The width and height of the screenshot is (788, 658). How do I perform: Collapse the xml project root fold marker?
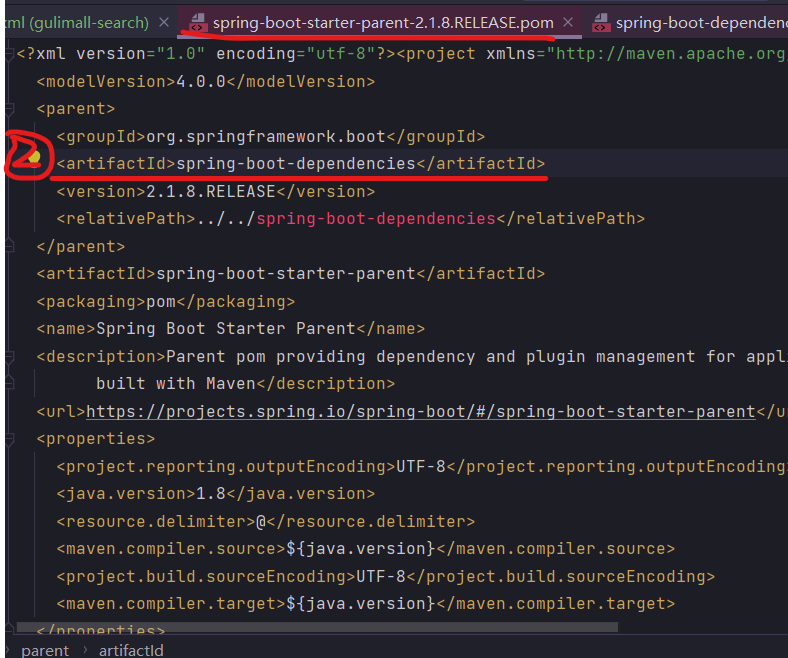pyautogui.click(x=9, y=54)
